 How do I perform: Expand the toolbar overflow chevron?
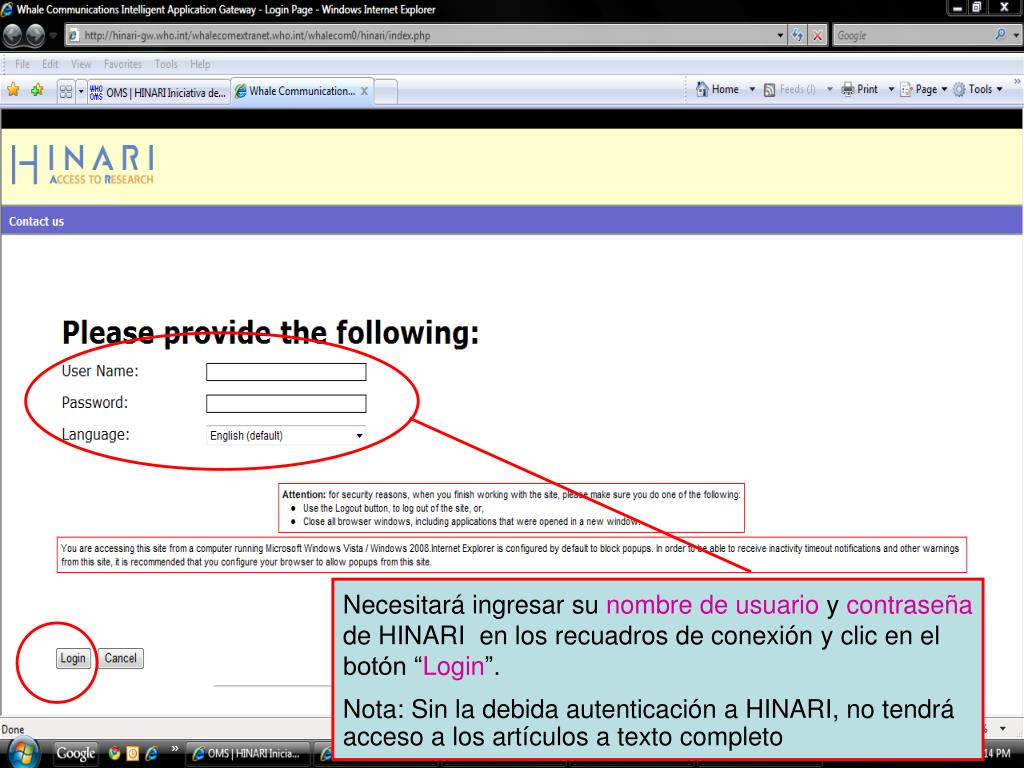pyautogui.click(x=1017, y=81)
